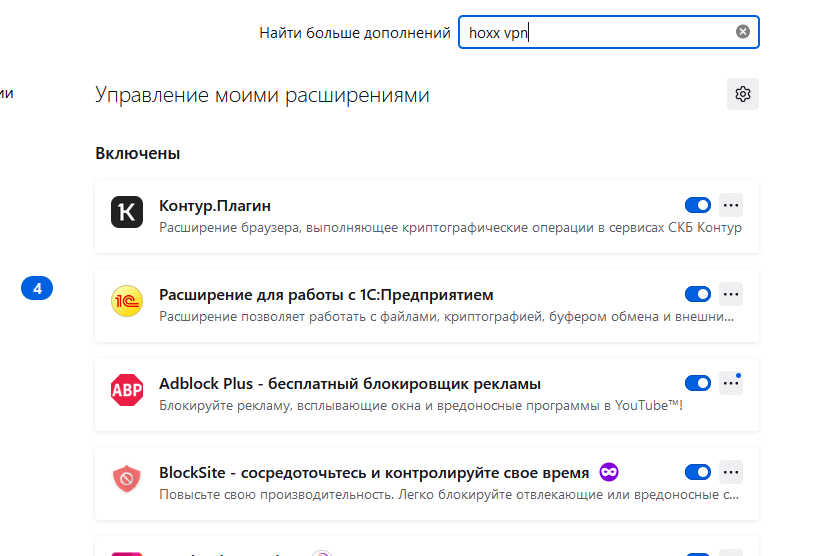Click the BlockSite extension title
This screenshot has height=556, width=833.
click(372, 472)
